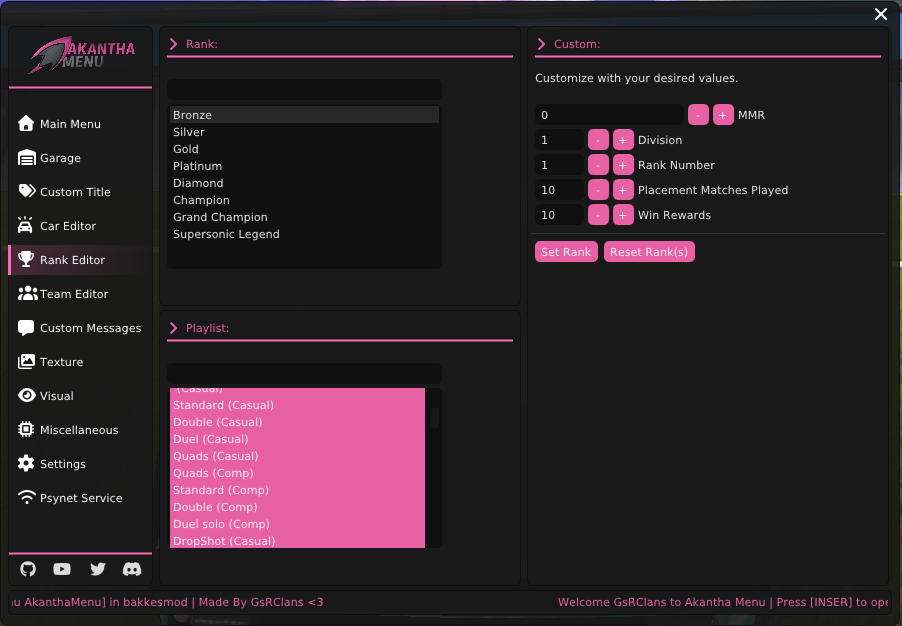Collapse the Custom section arrow
This screenshot has height=626, width=902.
[541, 44]
